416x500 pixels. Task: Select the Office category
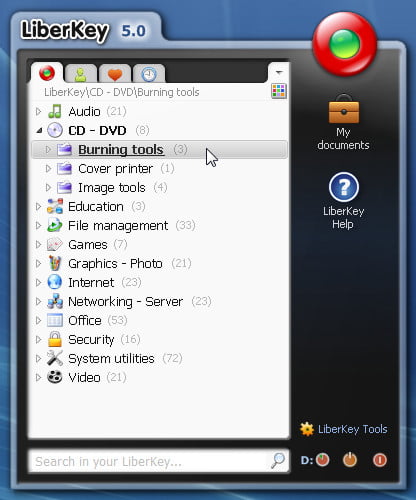pos(85,321)
